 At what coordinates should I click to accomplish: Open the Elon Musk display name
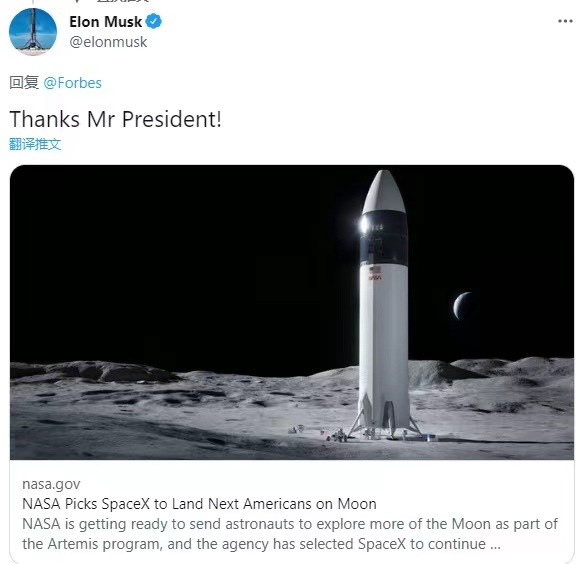[x=105, y=22]
